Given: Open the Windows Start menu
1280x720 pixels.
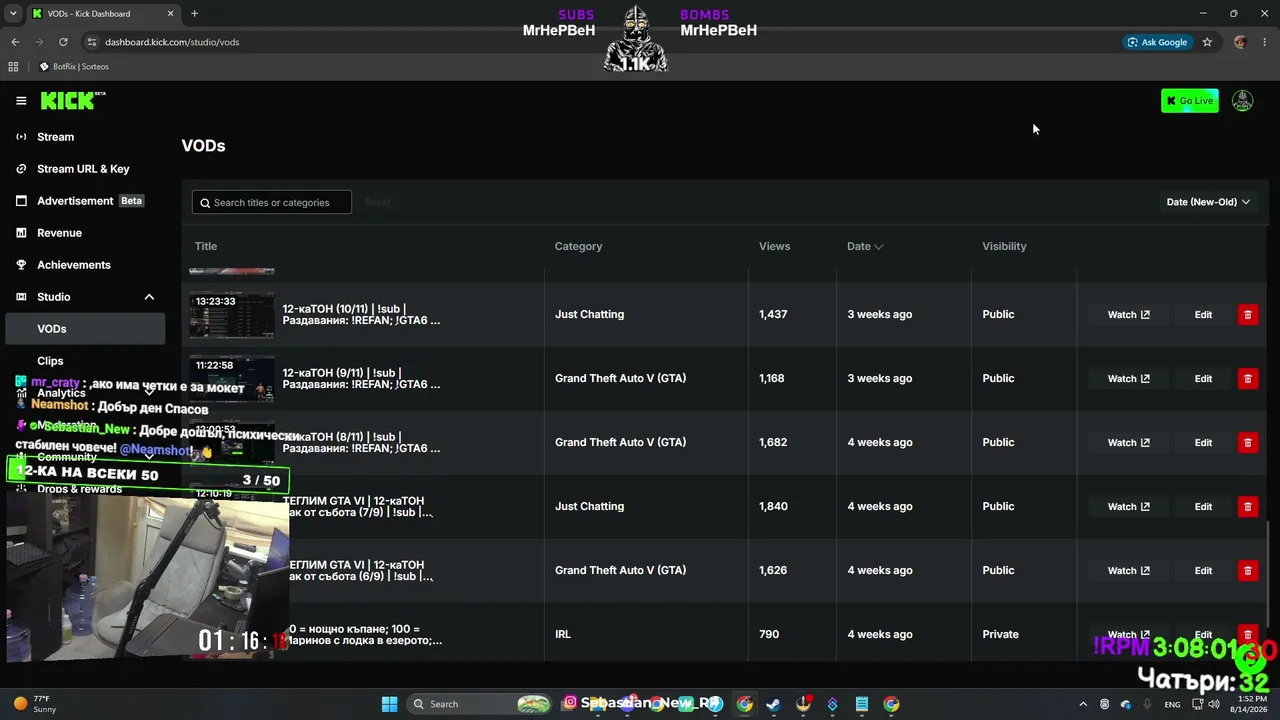Looking at the screenshot, I should [x=389, y=704].
